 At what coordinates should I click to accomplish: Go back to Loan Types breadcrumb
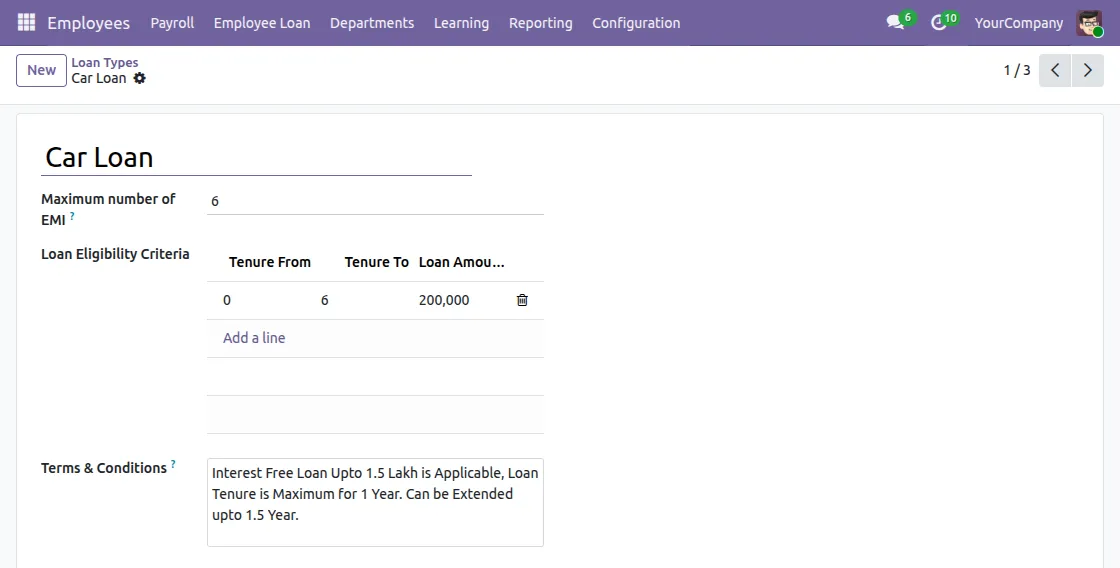coord(104,62)
